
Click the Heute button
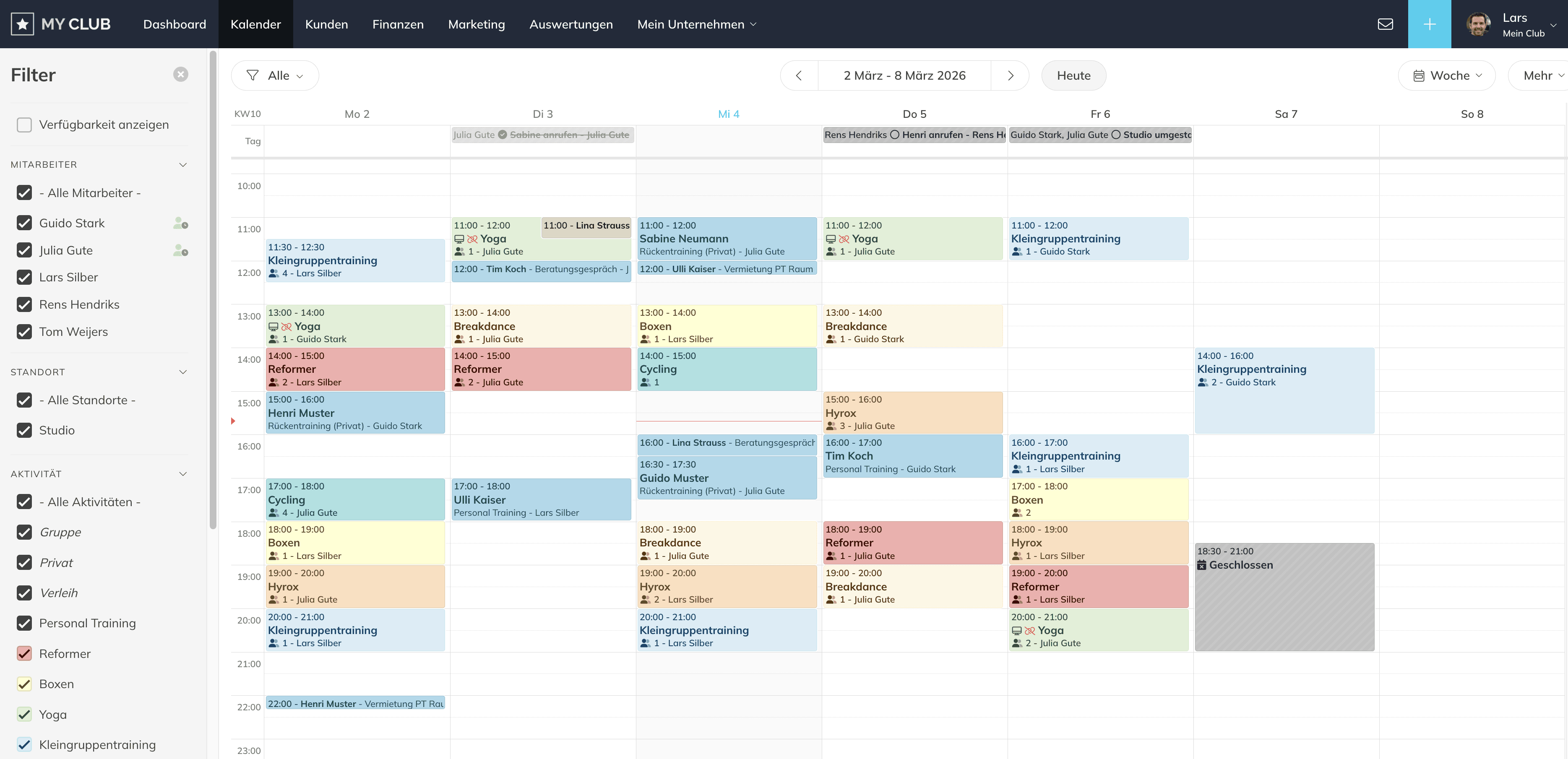(x=1073, y=75)
